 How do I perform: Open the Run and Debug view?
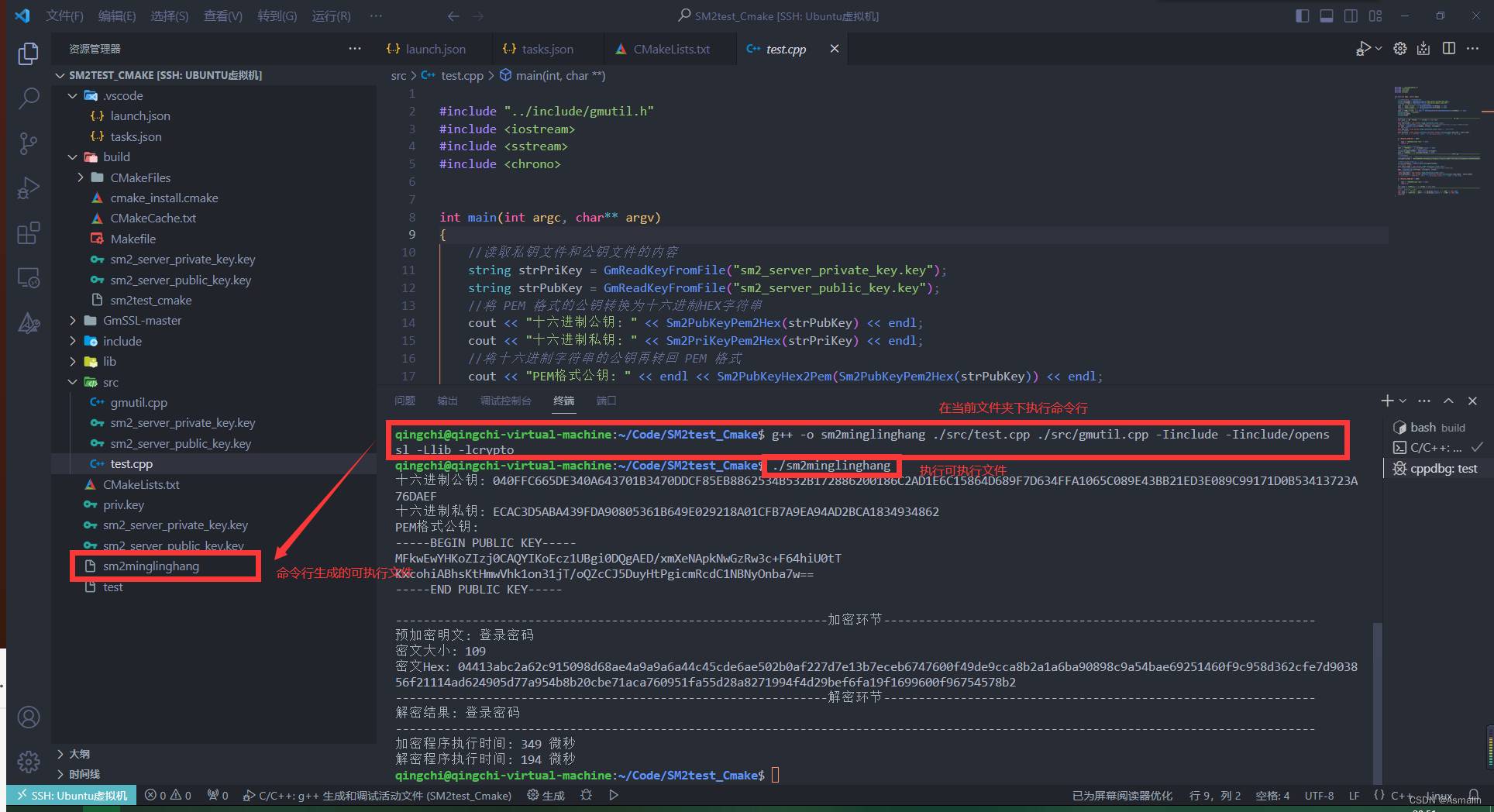click(29, 188)
